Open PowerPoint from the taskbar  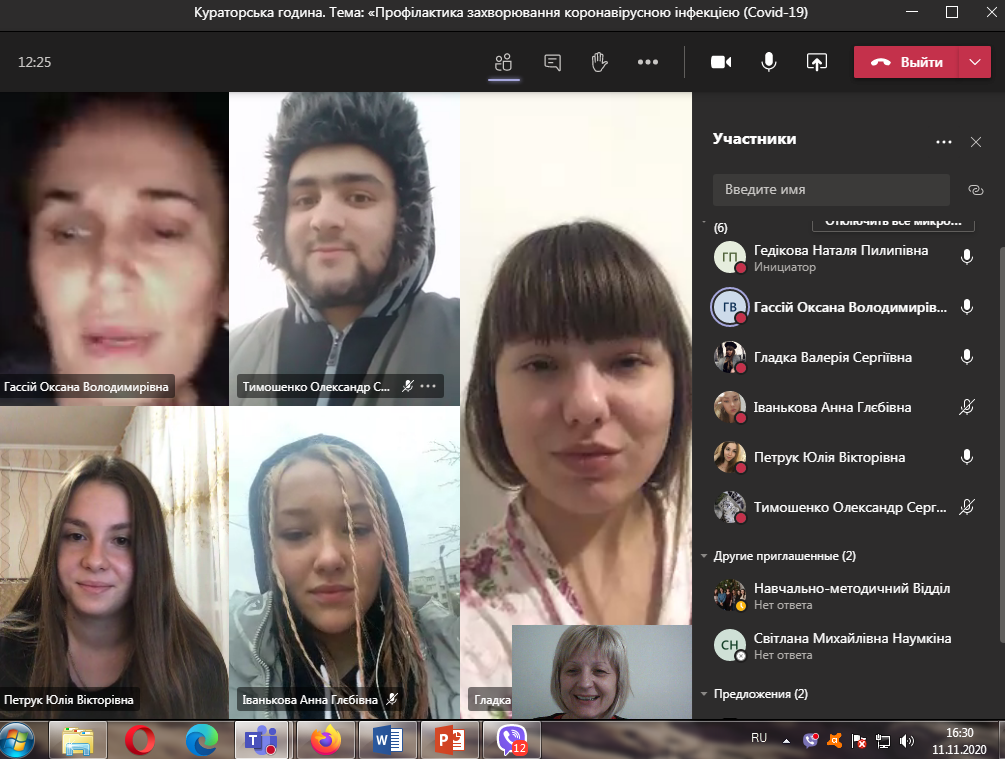pyautogui.click(x=450, y=740)
